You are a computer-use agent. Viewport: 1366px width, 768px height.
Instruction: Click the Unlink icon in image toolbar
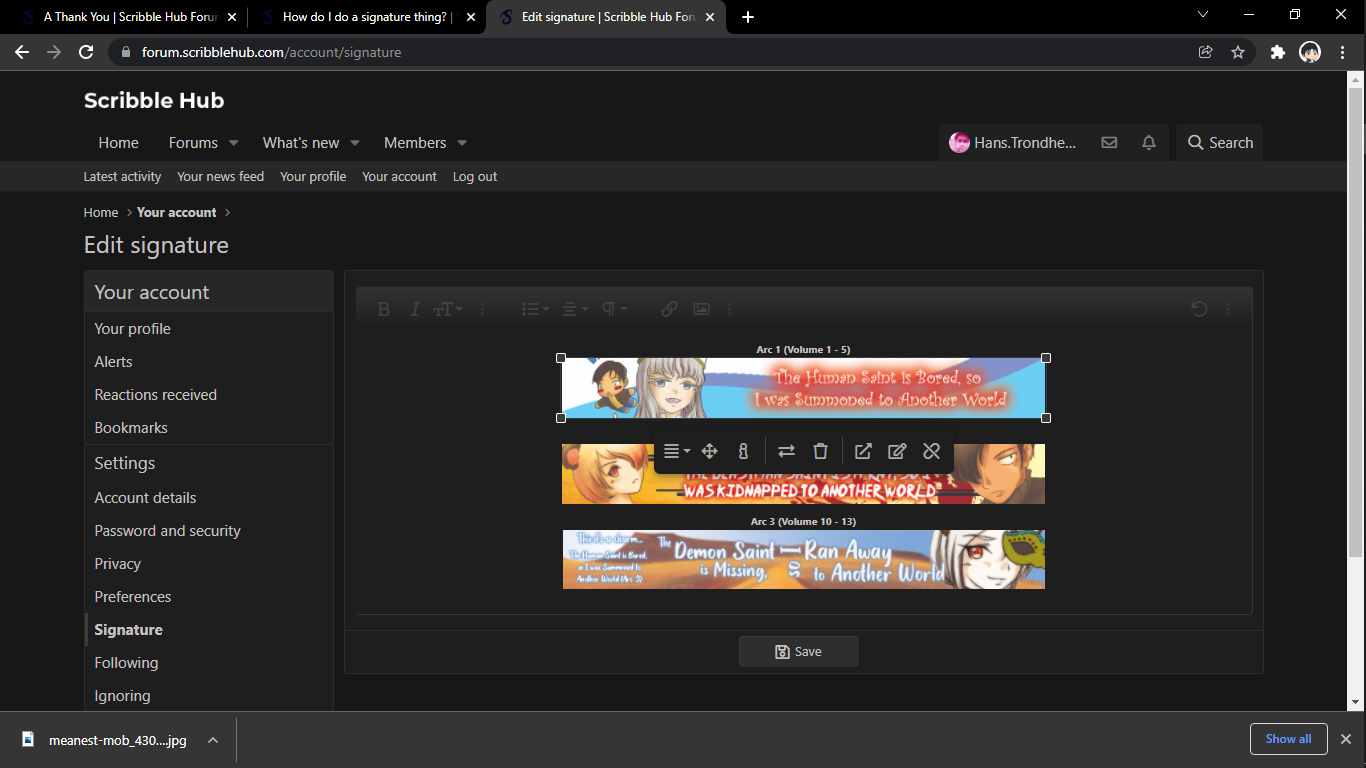[931, 452]
